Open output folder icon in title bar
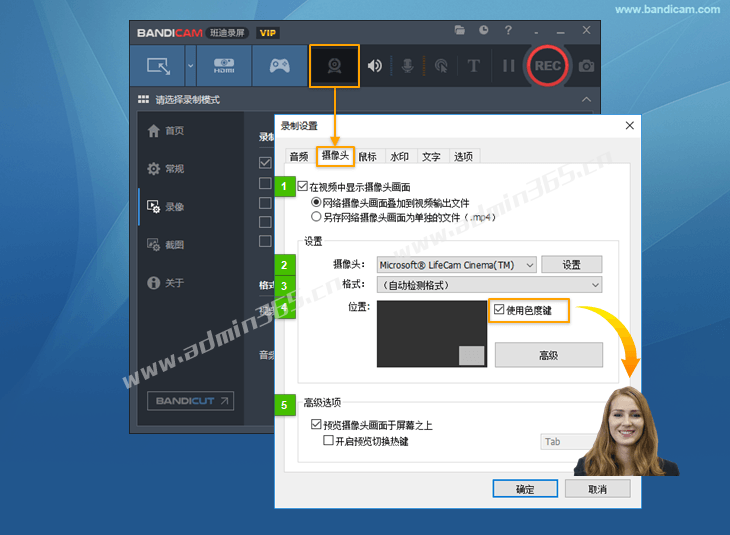Image resolution: width=730 pixels, height=535 pixels. (x=460, y=30)
